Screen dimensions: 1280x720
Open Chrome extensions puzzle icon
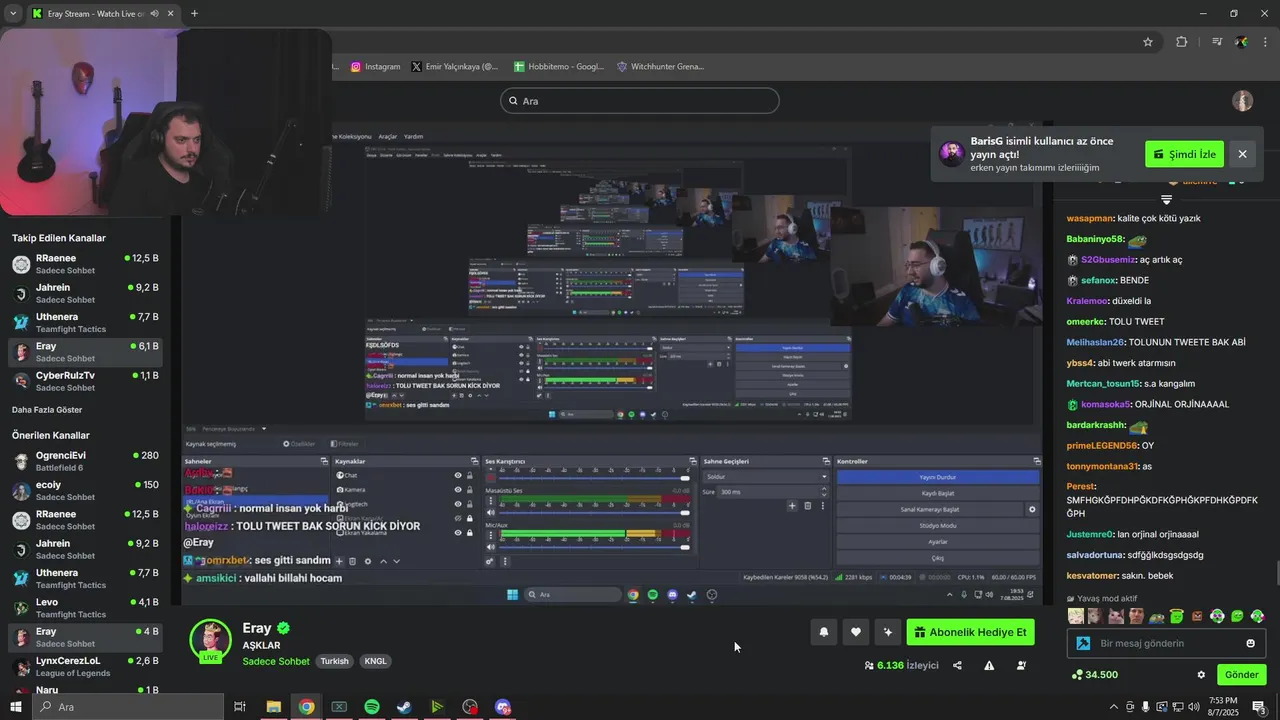1182,42
